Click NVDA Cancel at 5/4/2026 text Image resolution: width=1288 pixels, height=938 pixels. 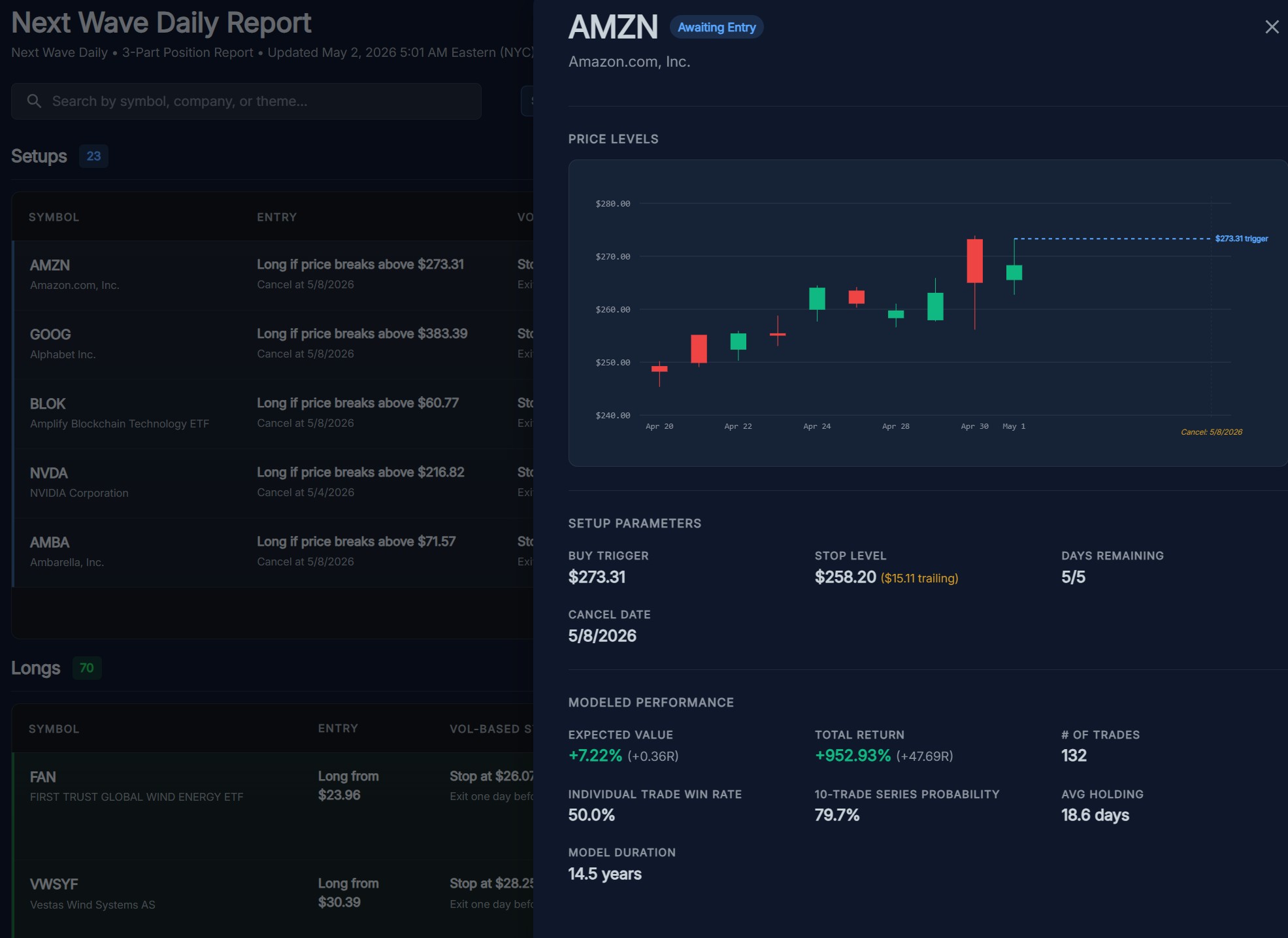(305, 492)
